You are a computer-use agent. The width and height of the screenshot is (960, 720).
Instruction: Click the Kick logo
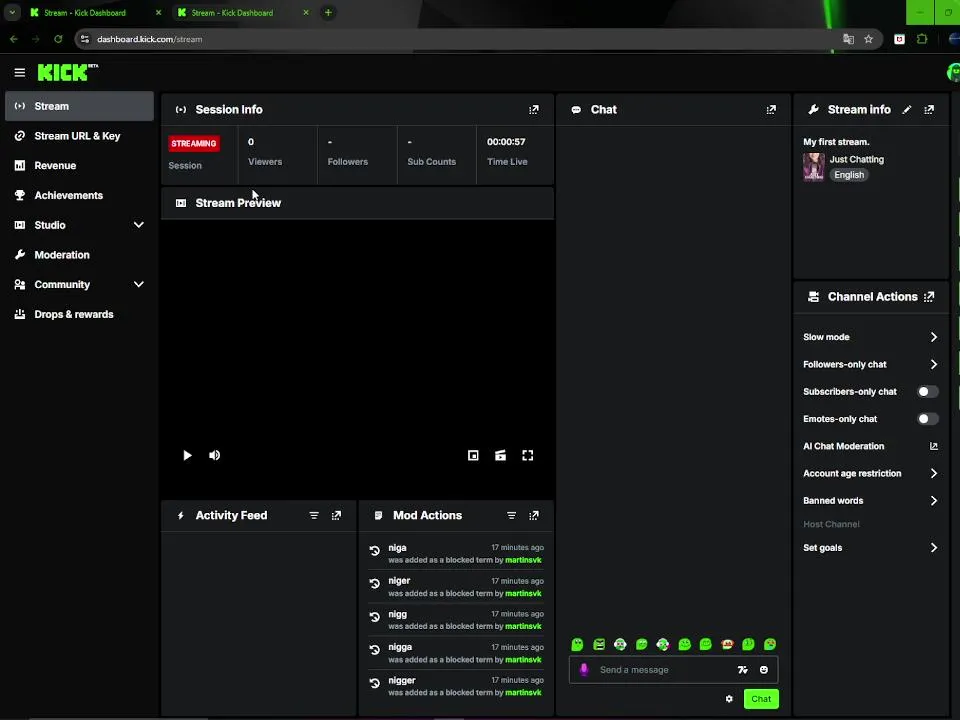coord(67,72)
